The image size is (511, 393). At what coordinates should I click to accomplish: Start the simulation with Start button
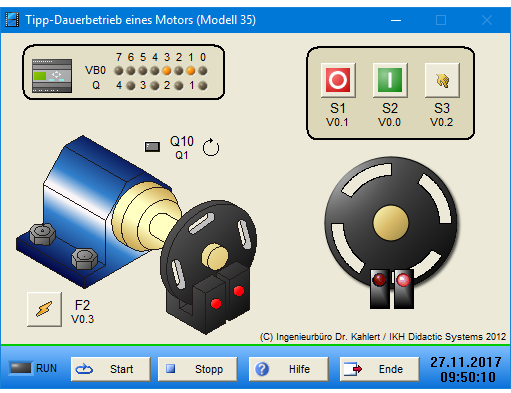point(111,369)
